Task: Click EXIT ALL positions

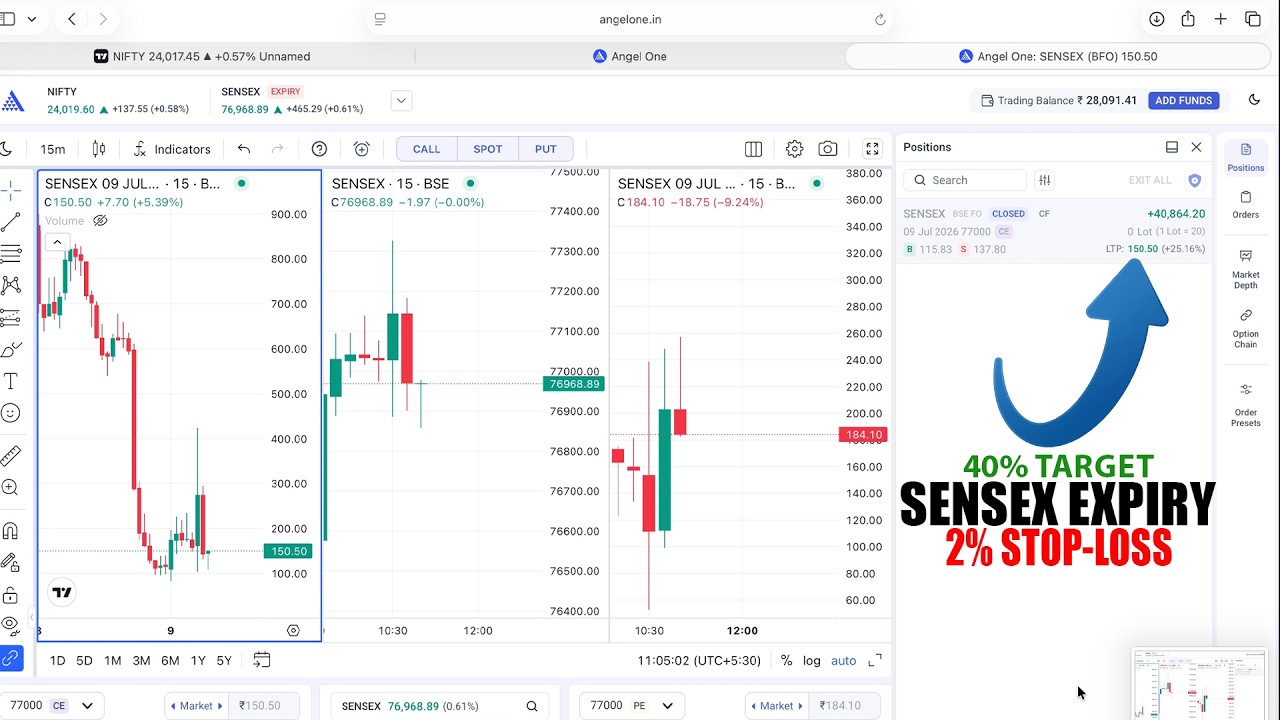Action: point(1150,180)
